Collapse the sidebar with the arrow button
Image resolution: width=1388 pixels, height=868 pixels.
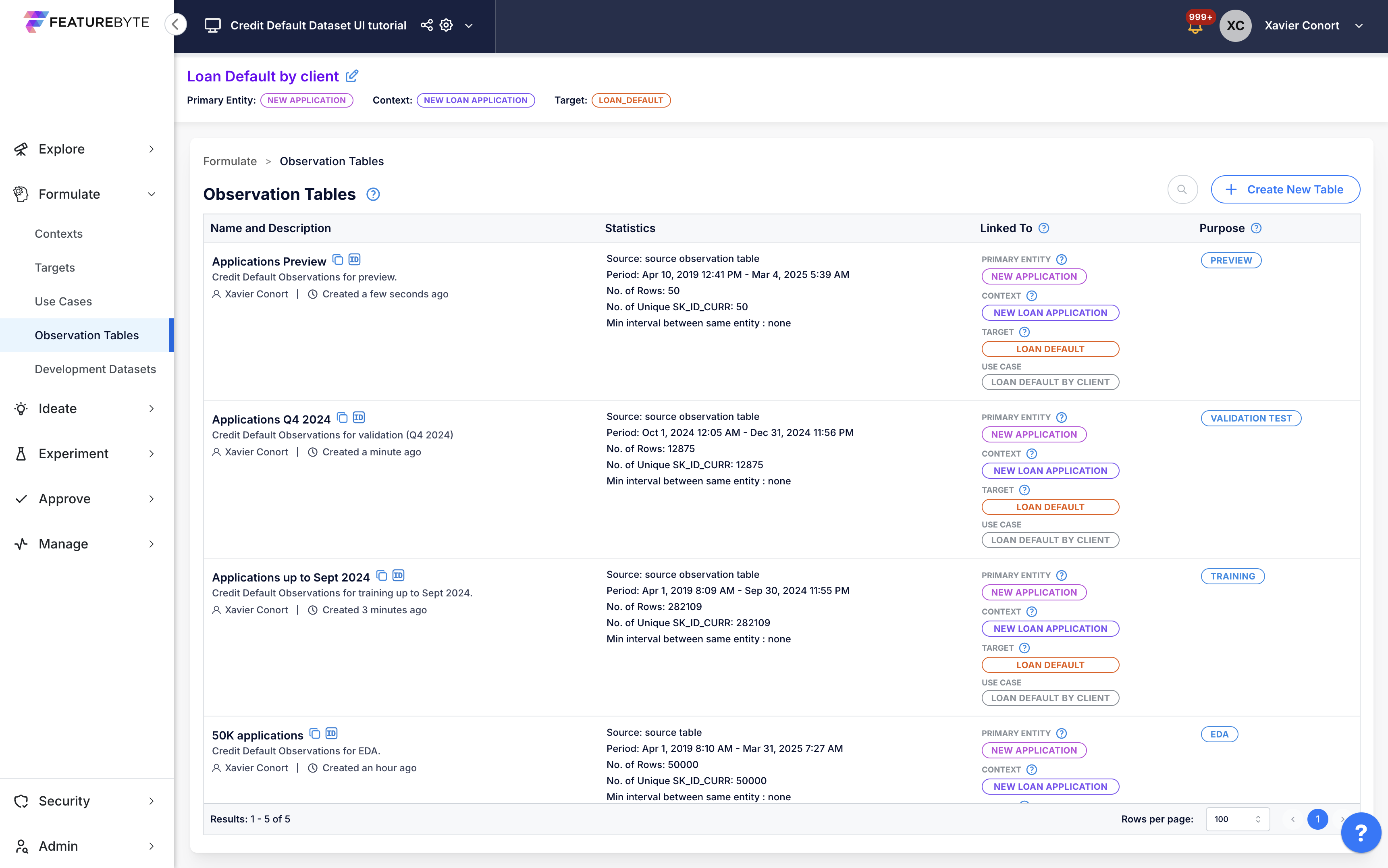[x=176, y=25]
